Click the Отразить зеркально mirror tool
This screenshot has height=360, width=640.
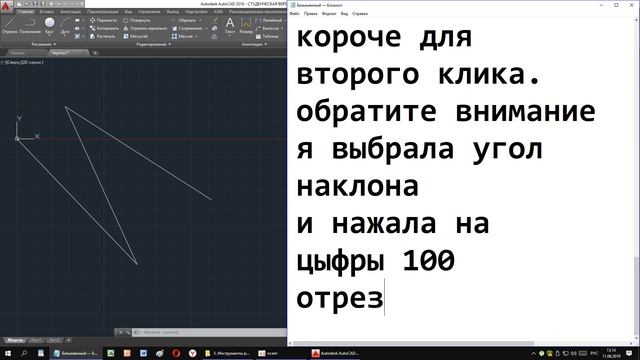(145, 28)
